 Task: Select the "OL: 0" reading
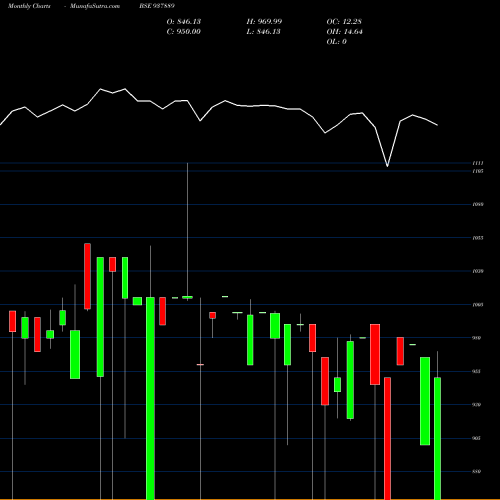[336, 42]
